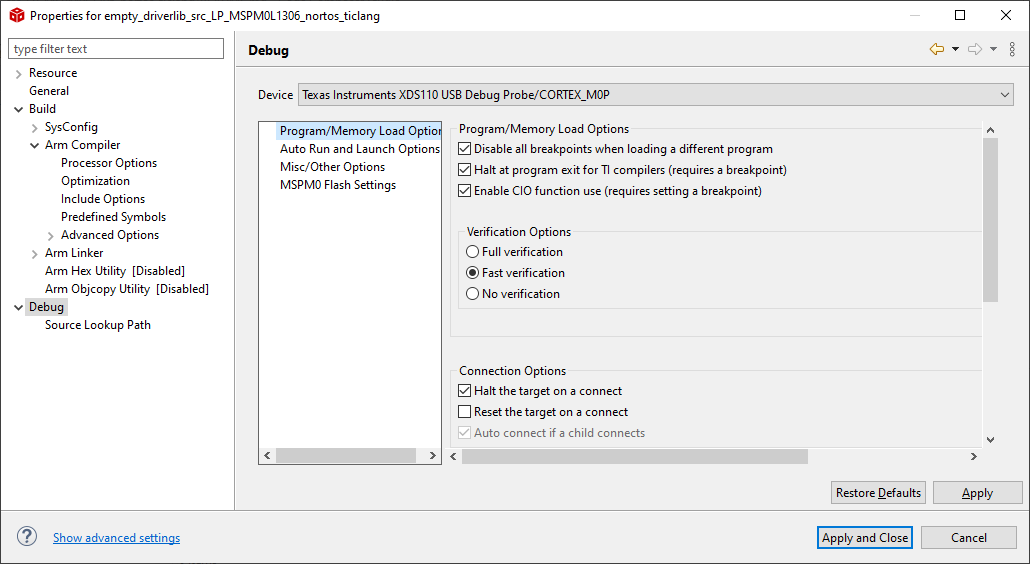Click the help question mark icon
Screen dimensions: 1030x564
27,537
